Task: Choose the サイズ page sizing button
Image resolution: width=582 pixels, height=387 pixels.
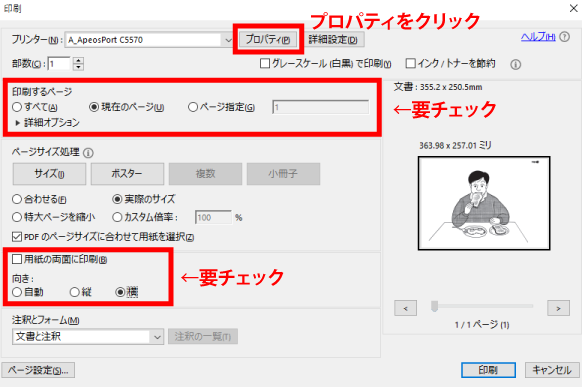Action: tap(49, 174)
